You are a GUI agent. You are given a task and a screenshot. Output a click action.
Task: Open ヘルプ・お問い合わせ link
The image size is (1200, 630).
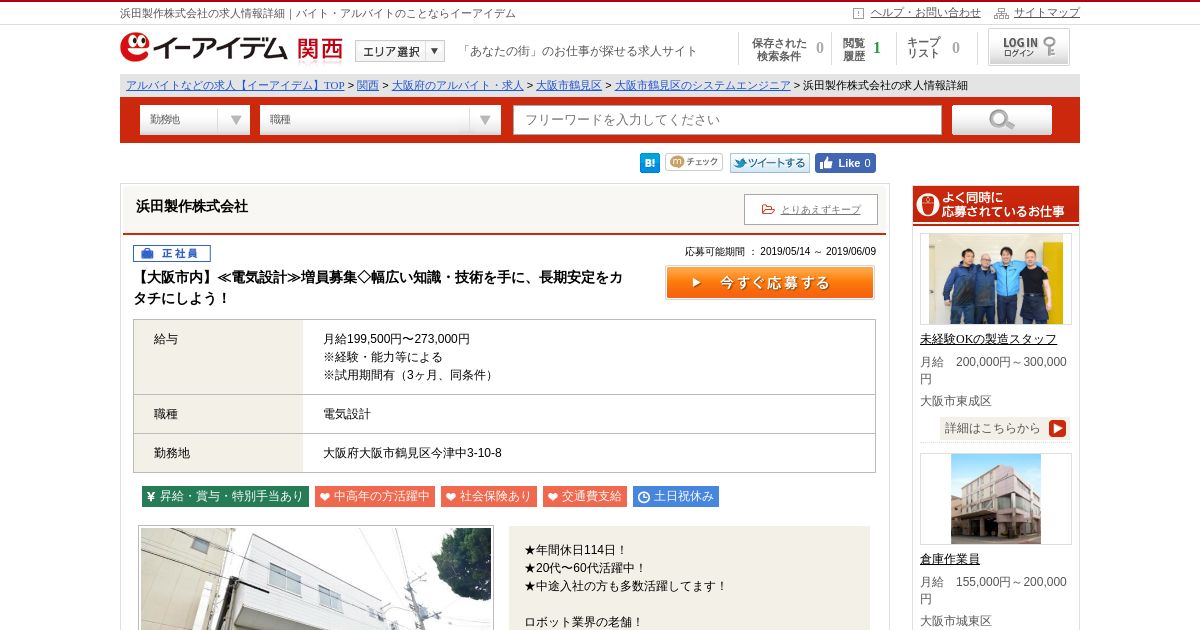pos(925,13)
